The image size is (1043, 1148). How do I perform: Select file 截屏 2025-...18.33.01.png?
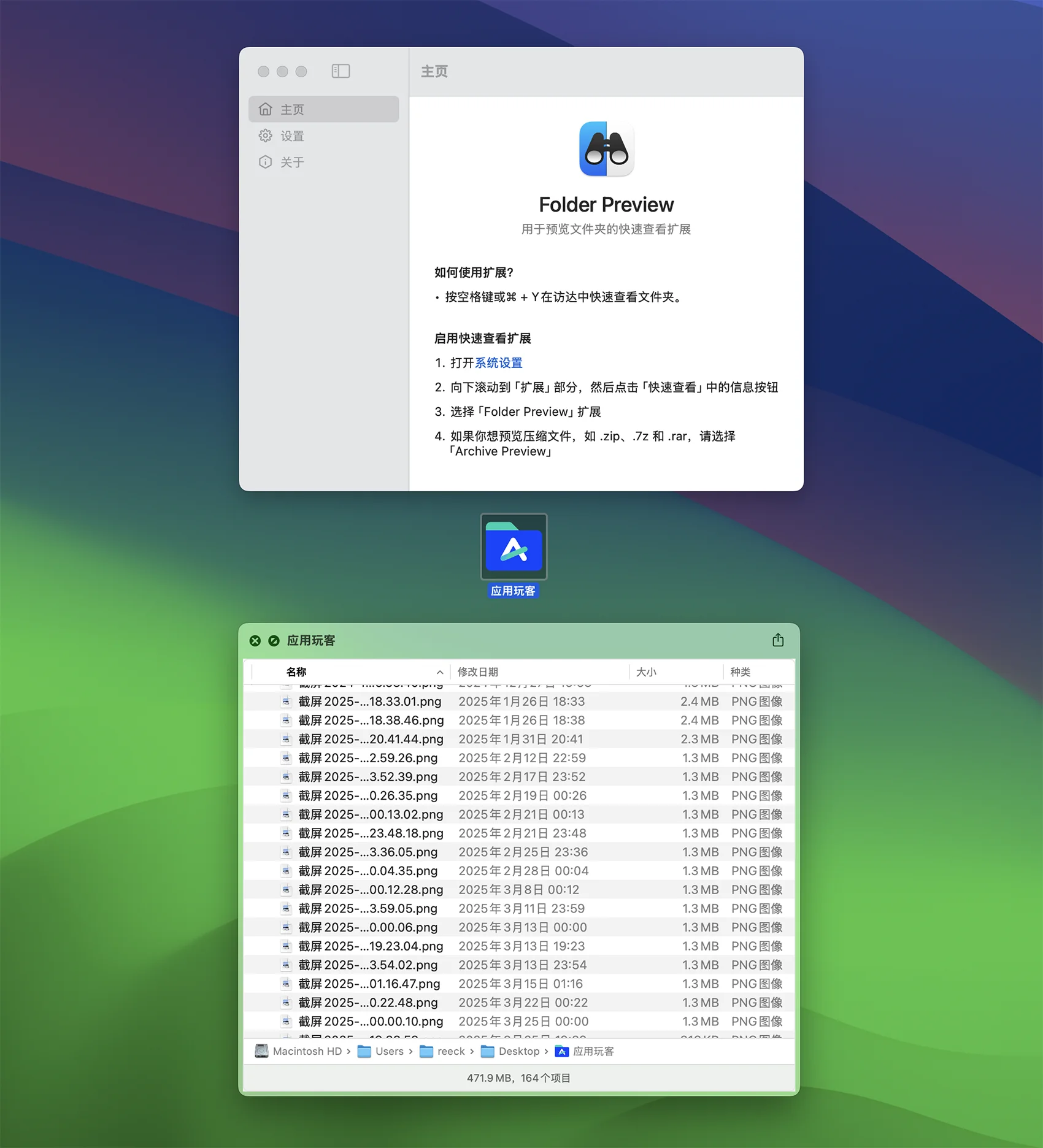coord(519,701)
